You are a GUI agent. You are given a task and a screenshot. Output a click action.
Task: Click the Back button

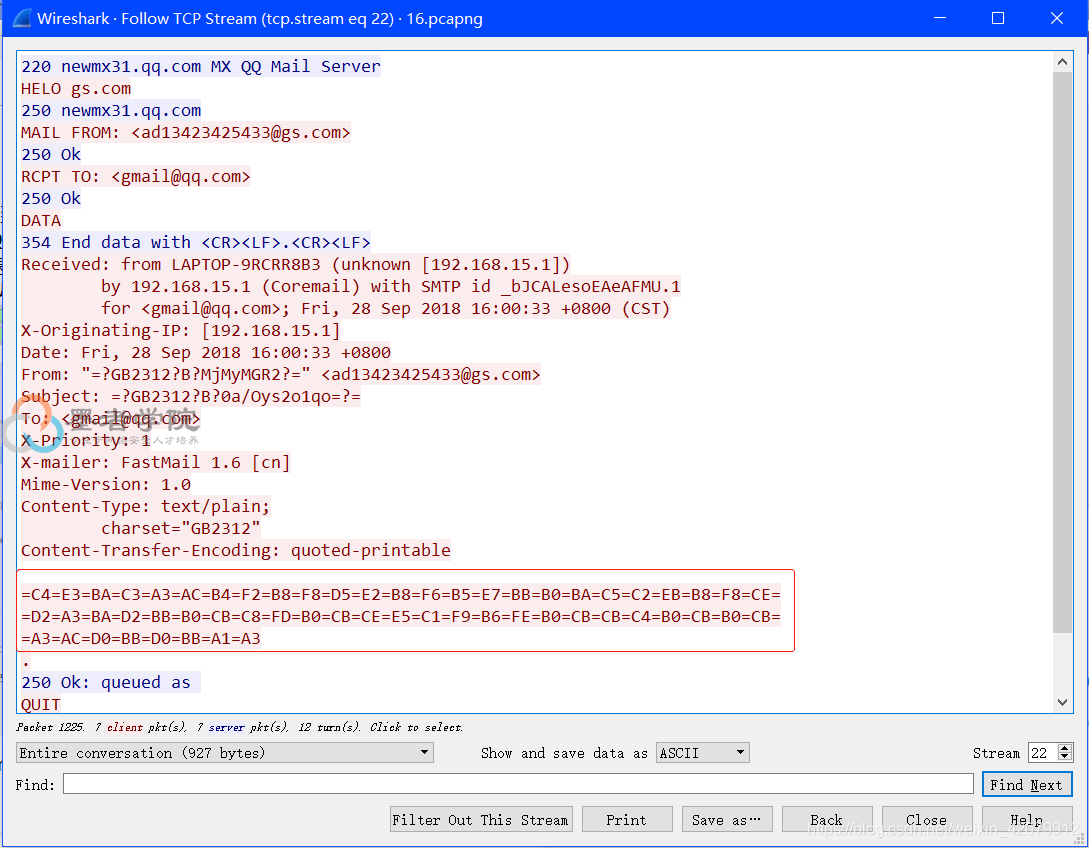point(826,820)
